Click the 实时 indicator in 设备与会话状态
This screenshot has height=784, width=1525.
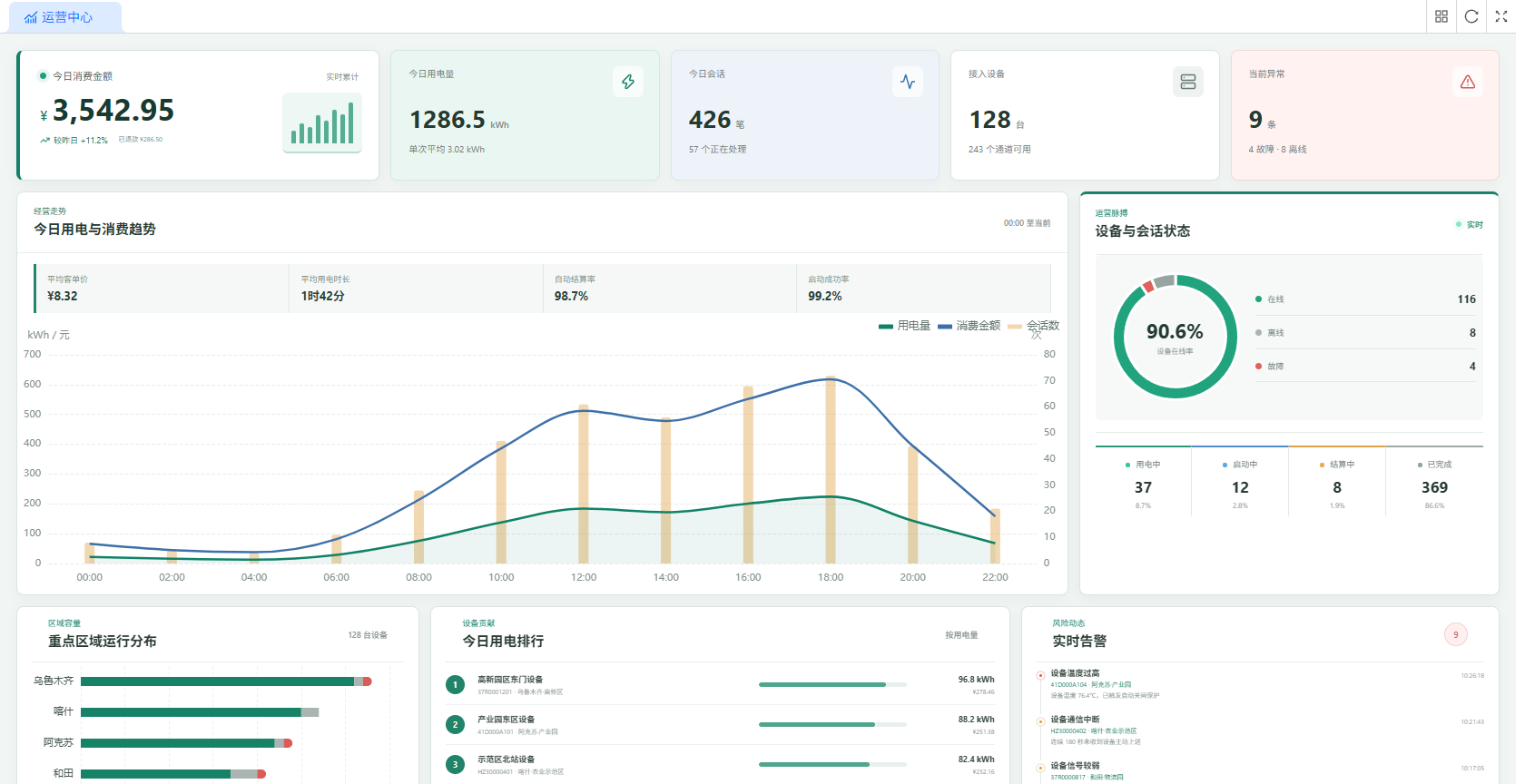(x=1470, y=225)
